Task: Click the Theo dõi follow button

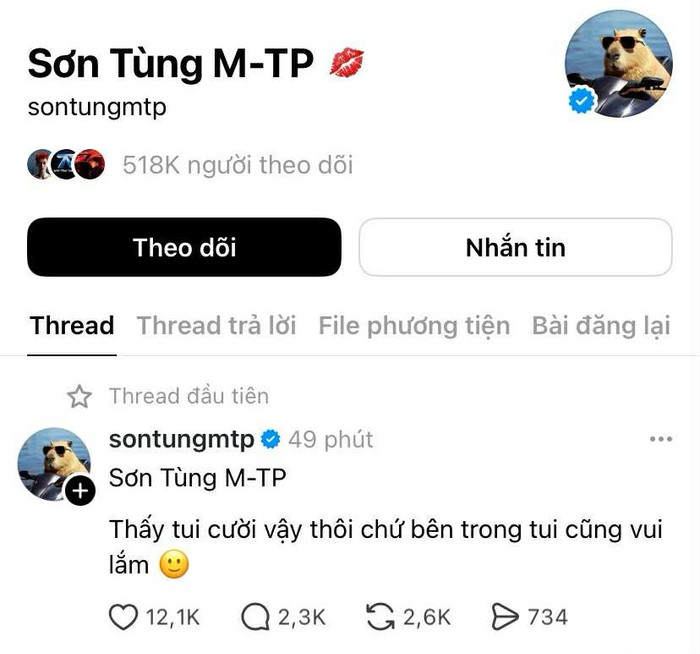Action: coord(184,247)
